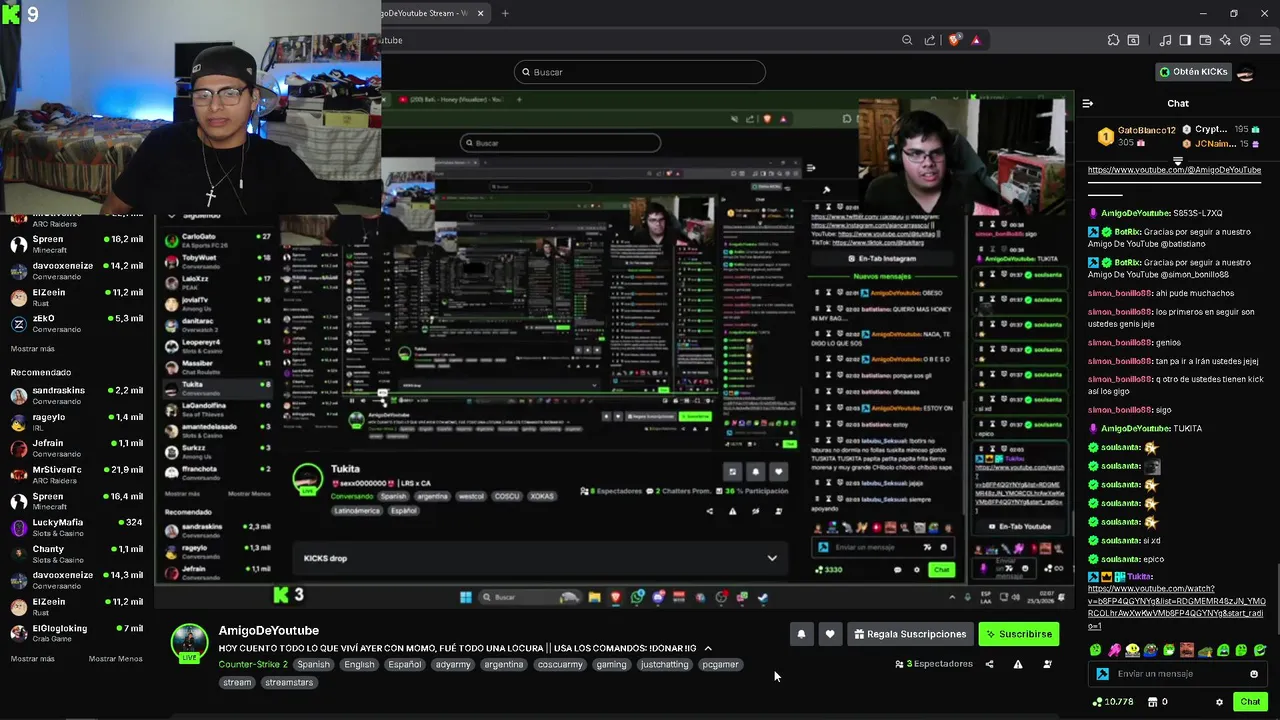Expand the KICKS drop panel chevron
The image size is (1280, 720).
point(772,558)
